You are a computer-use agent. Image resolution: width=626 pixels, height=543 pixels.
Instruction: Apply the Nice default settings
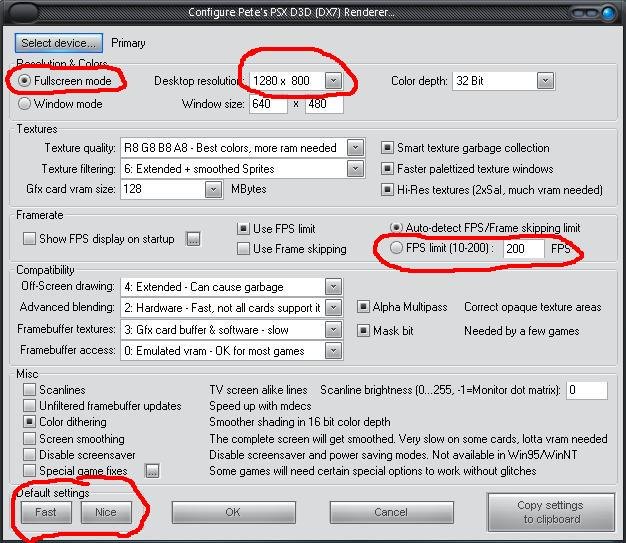(106, 512)
